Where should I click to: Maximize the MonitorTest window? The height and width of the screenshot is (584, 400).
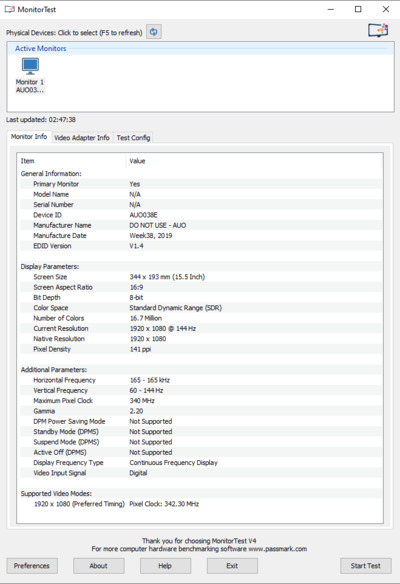pyautogui.click(x=358, y=9)
